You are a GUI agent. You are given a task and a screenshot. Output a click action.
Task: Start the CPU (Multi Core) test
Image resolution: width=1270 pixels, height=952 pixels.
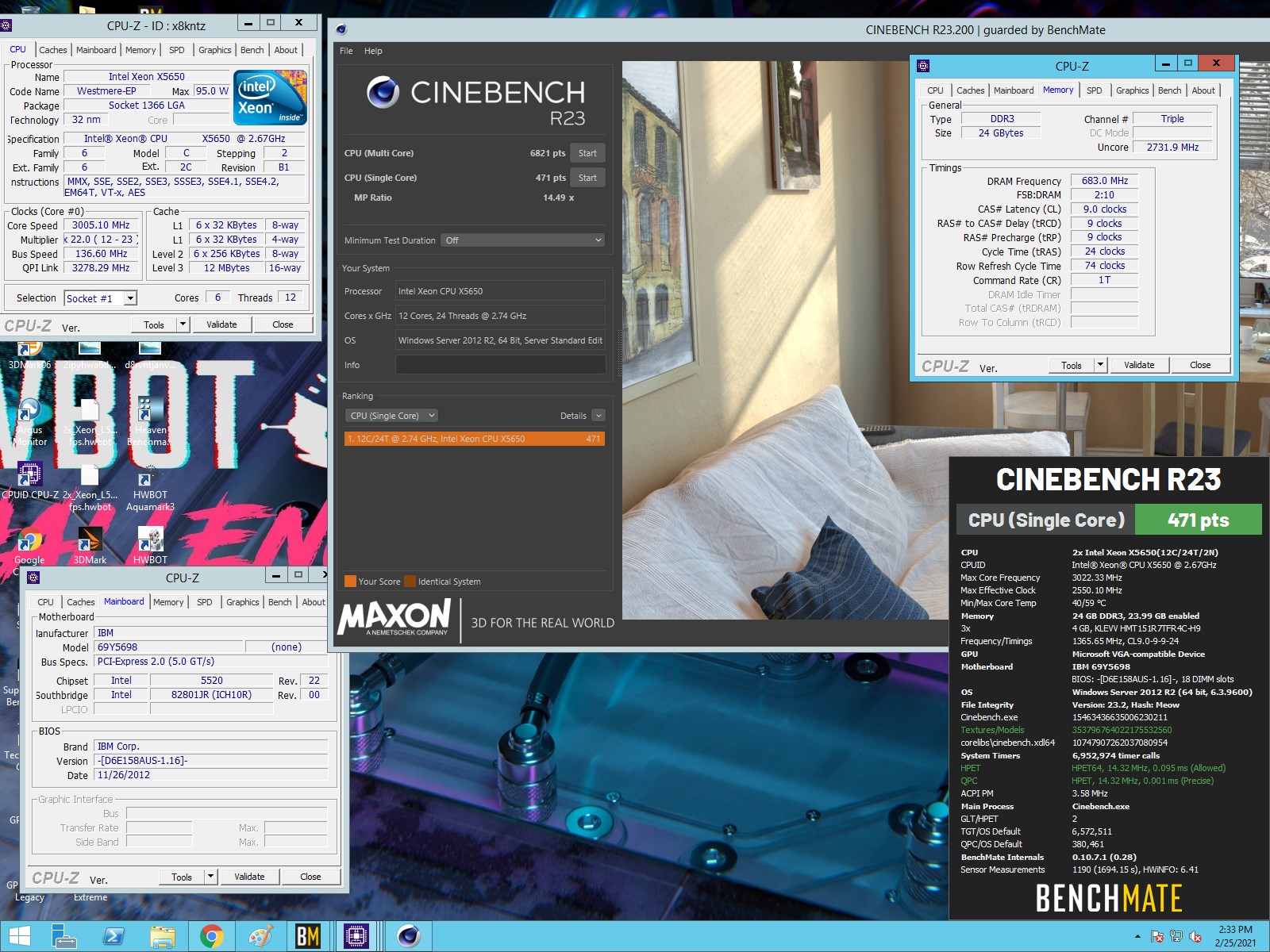point(587,153)
